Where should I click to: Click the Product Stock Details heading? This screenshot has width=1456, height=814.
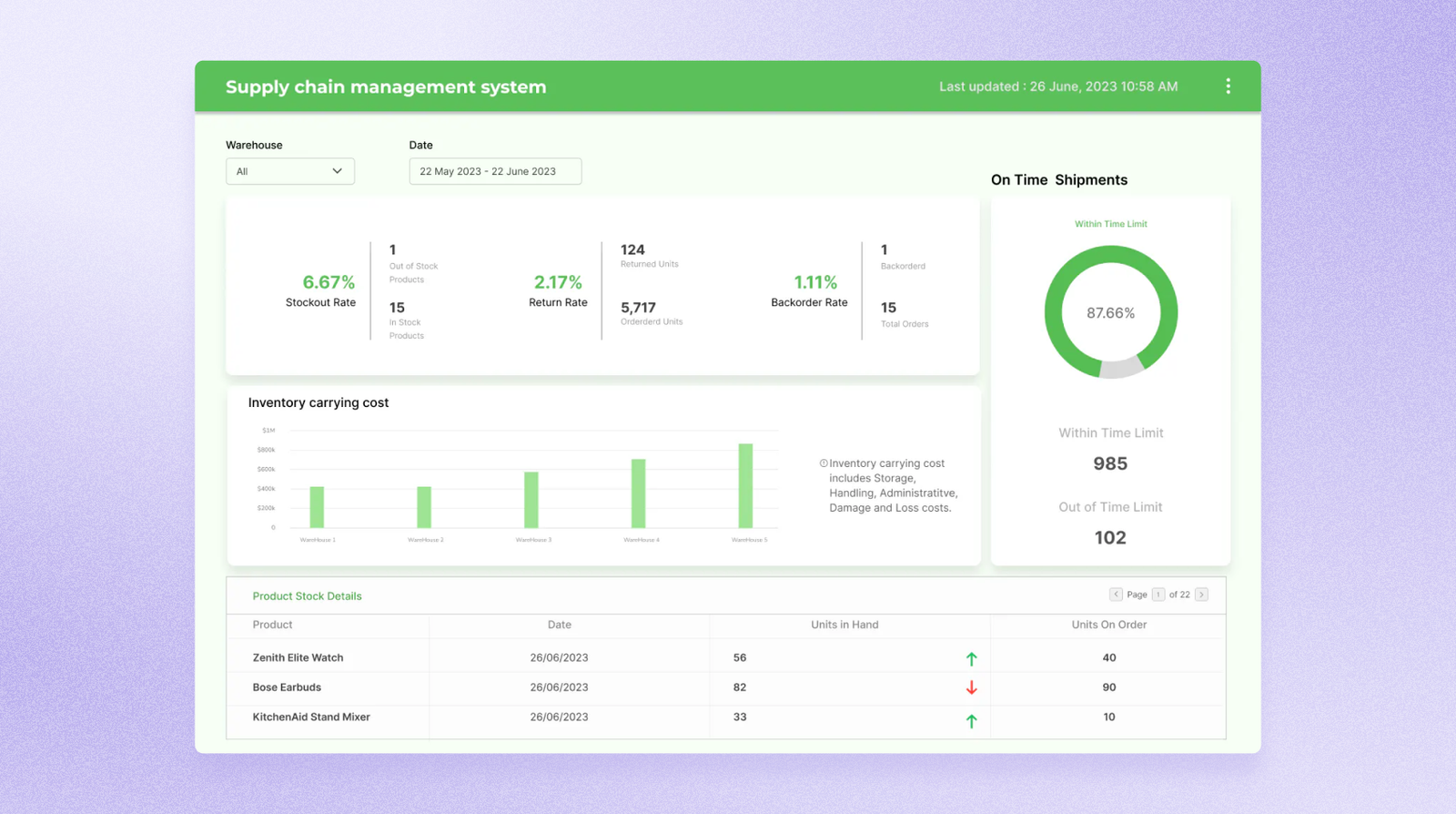pos(307,596)
